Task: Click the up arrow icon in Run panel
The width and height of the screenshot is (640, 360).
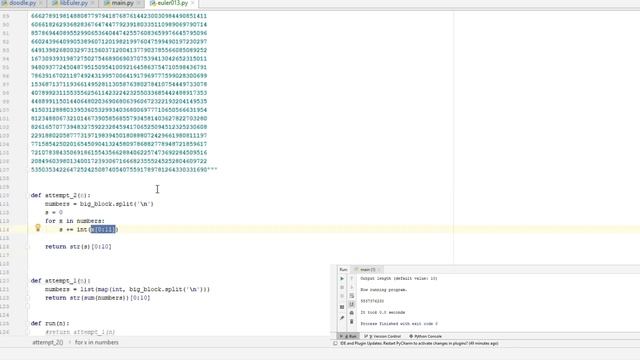Action: pos(351,278)
